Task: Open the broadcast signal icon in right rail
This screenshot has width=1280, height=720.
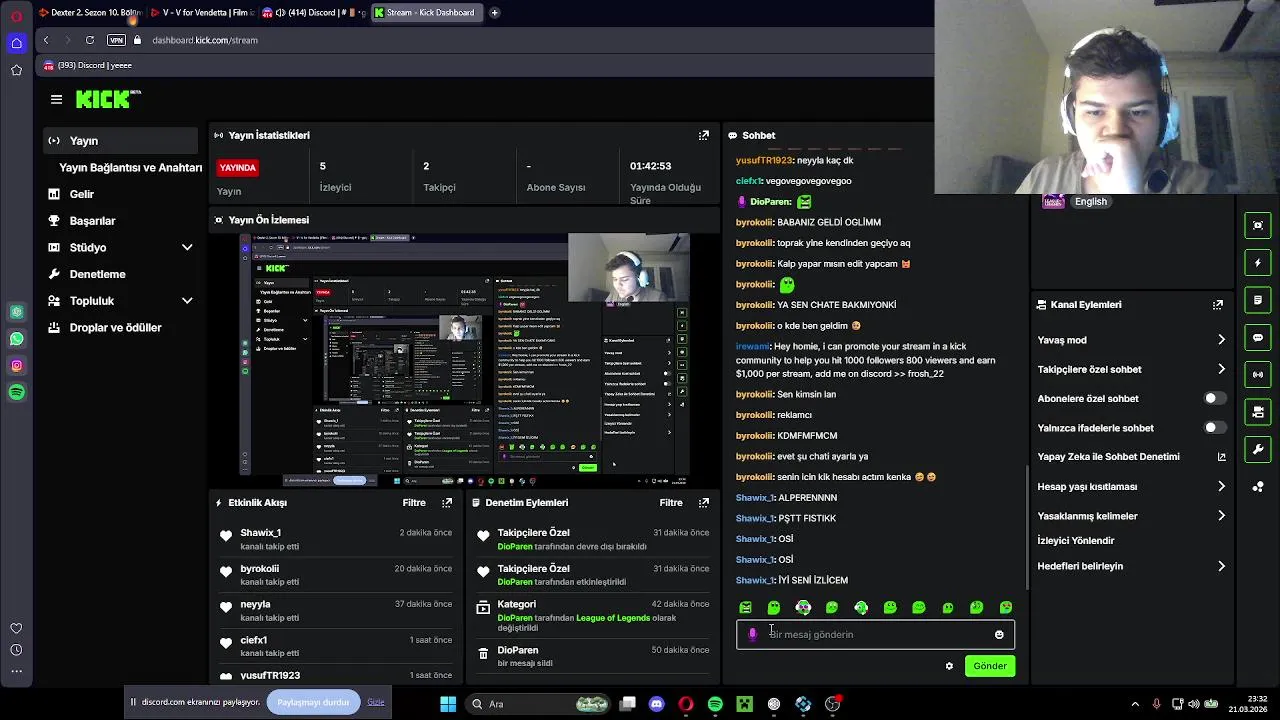Action: tap(1258, 375)
